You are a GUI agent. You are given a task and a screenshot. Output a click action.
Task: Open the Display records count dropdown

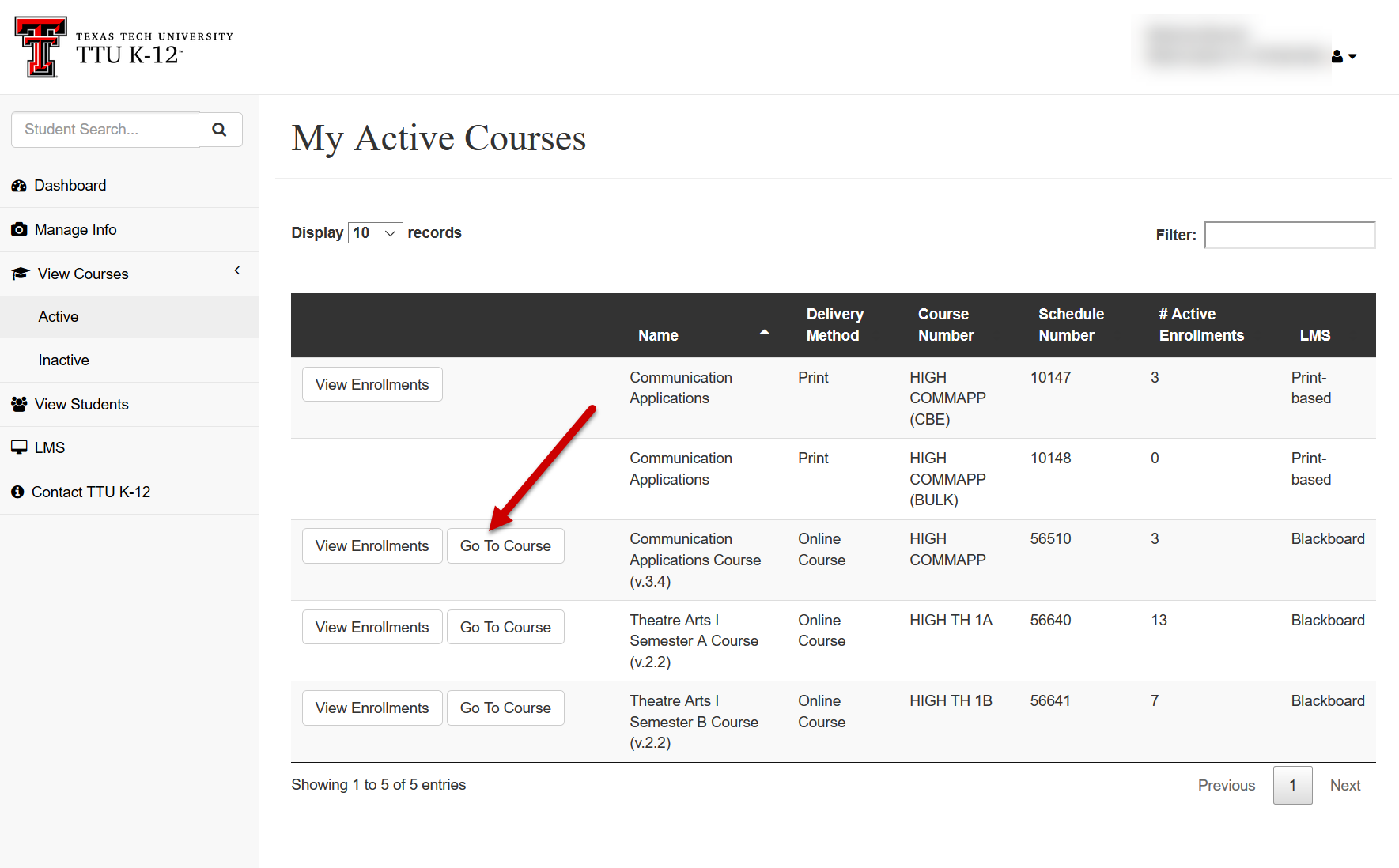pos(376,233)
